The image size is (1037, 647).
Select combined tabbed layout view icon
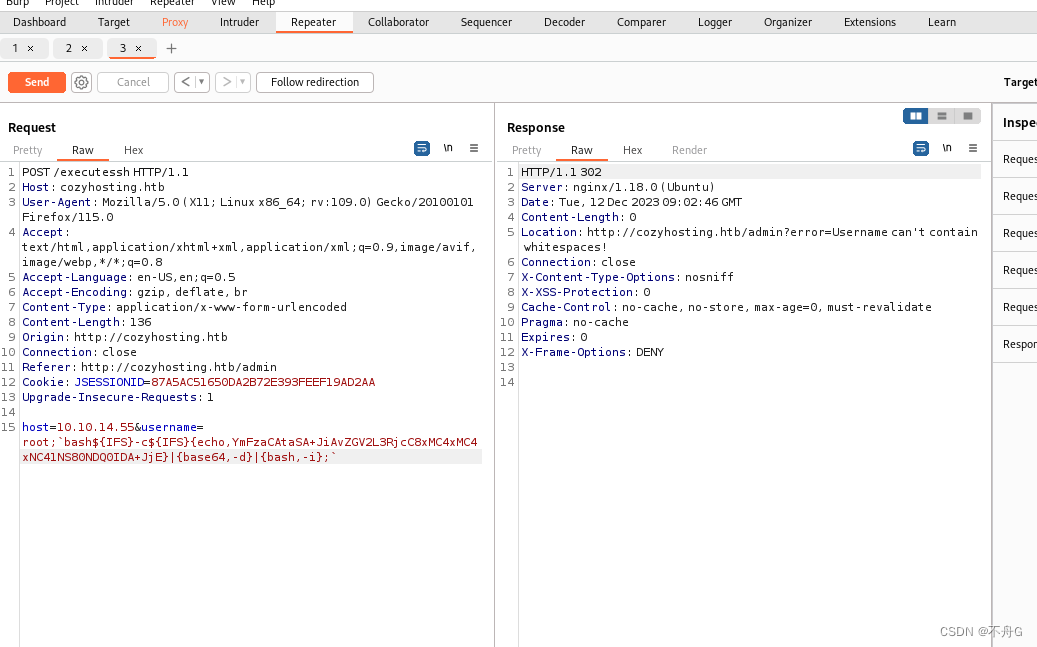(968, 116)
